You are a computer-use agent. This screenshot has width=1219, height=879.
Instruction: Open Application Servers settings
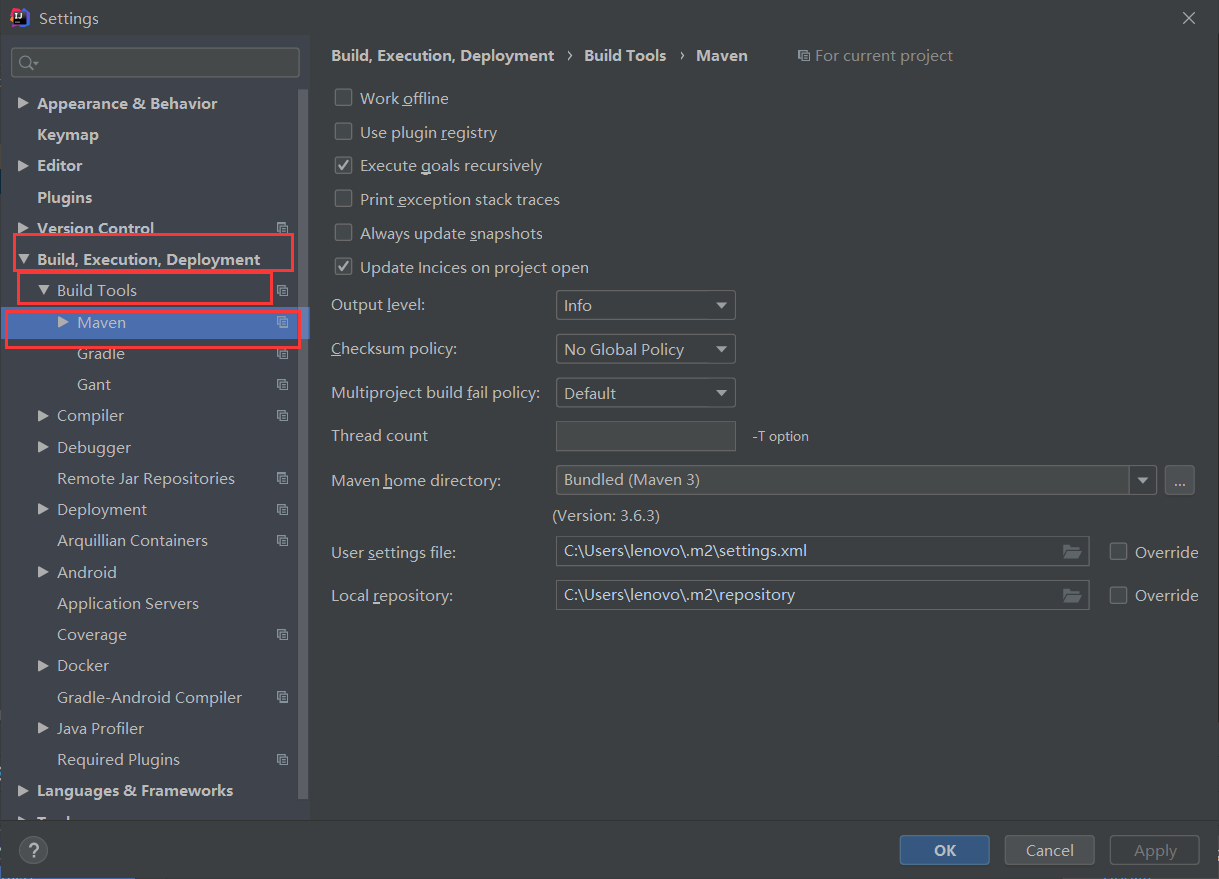pos(128,604)
